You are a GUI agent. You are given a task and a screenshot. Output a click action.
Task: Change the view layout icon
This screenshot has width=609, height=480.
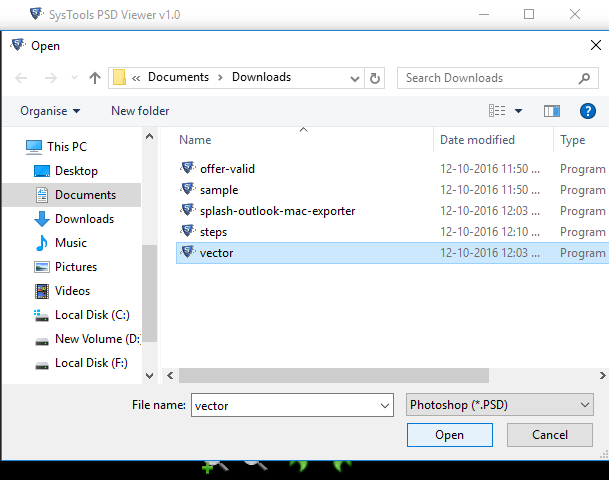pyautogui.click(x=497, y=111)
